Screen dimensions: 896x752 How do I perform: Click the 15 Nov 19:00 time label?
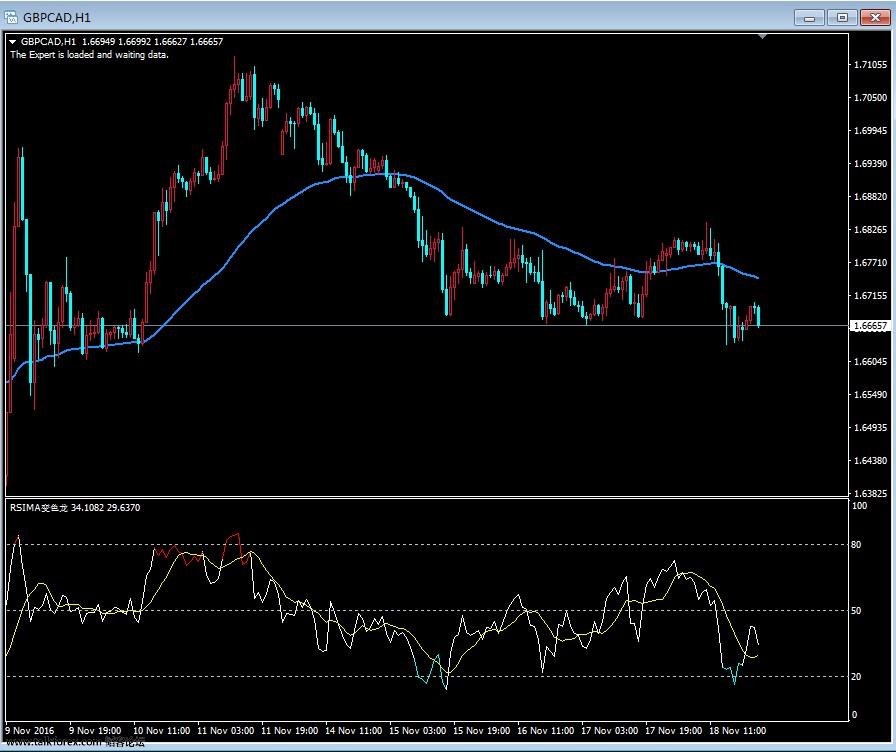coord(481,730)
